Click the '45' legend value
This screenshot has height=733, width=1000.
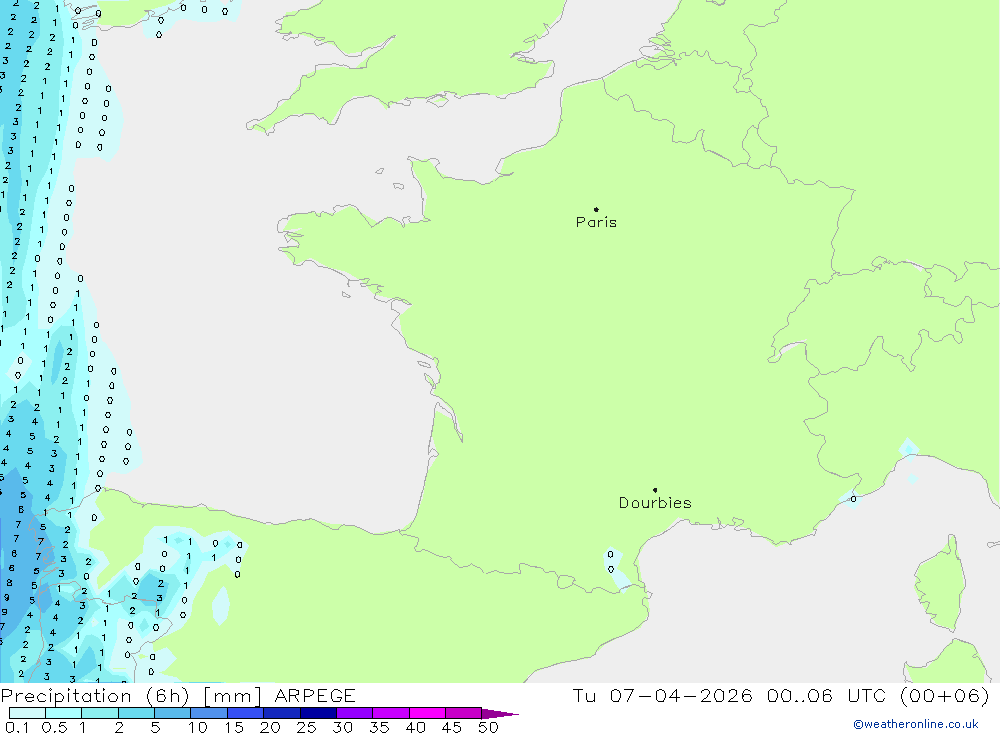[x=452, y=727]
